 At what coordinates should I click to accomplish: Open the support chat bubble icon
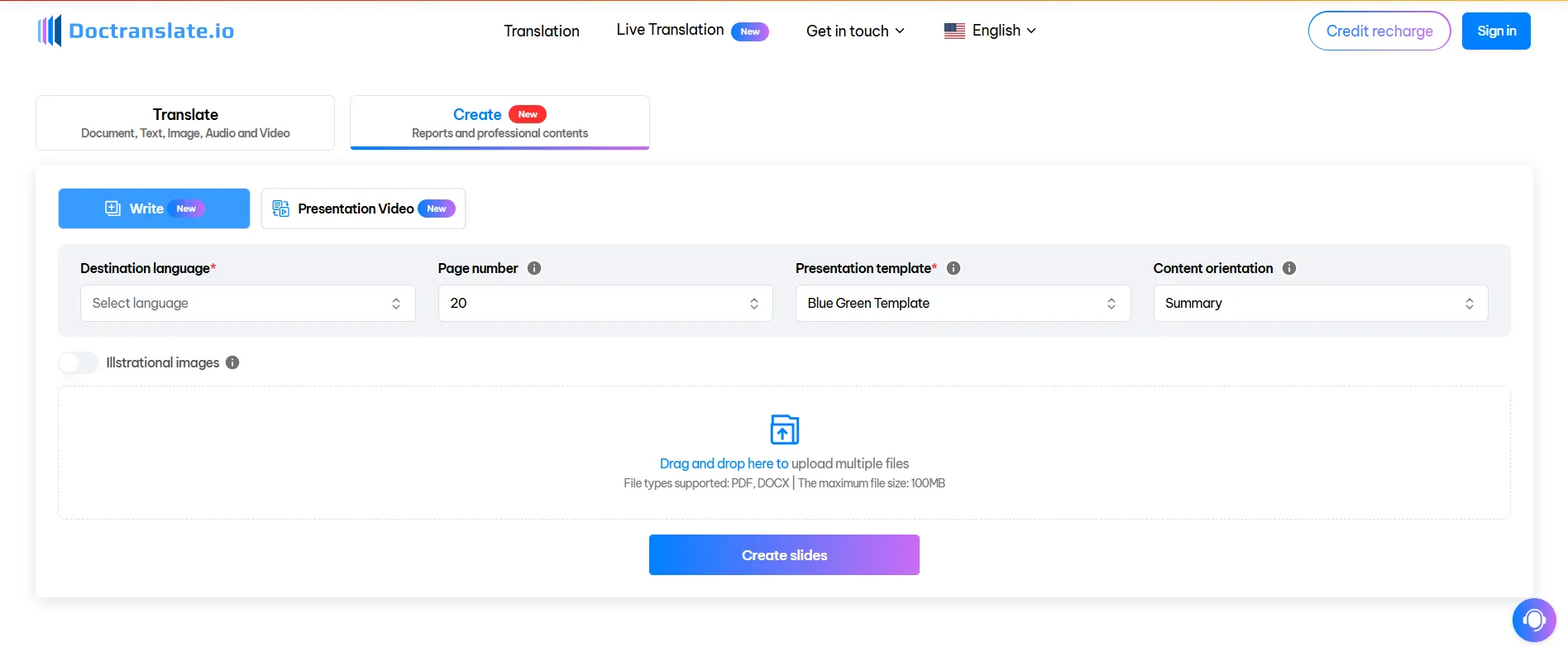pyautogui.click(x=1534, y=620)
